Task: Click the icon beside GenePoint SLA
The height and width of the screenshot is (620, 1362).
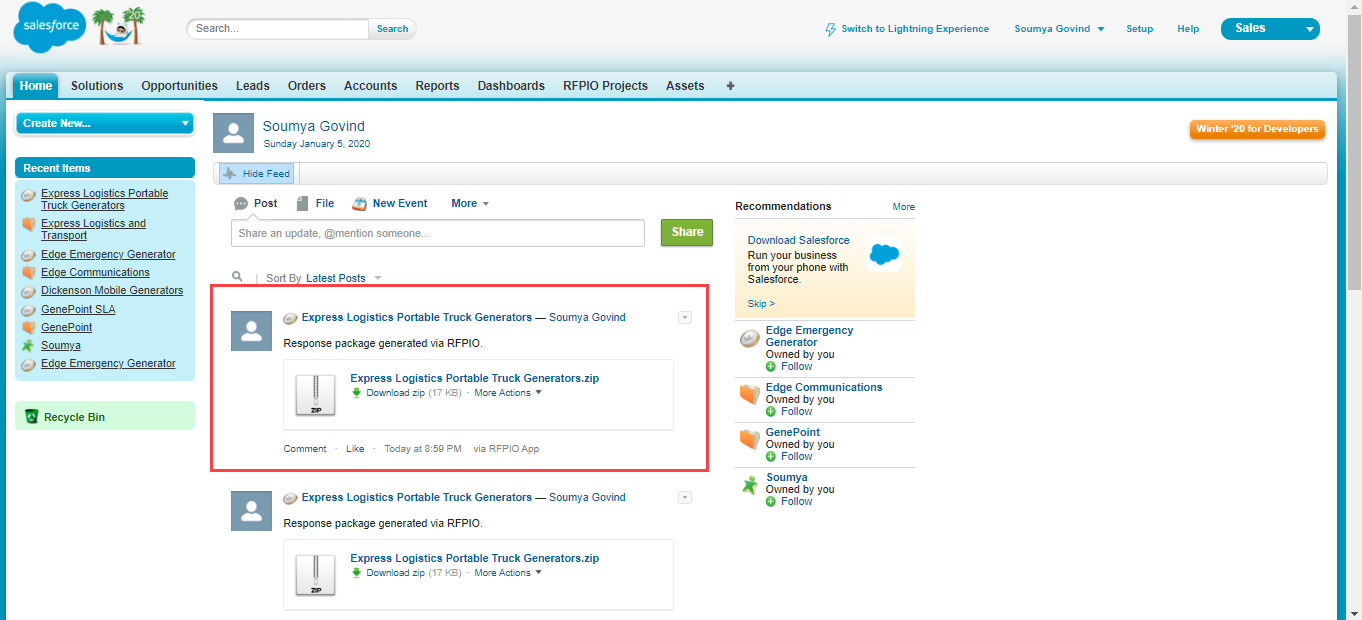Action: pyautogui.click(x=29, y=310)
